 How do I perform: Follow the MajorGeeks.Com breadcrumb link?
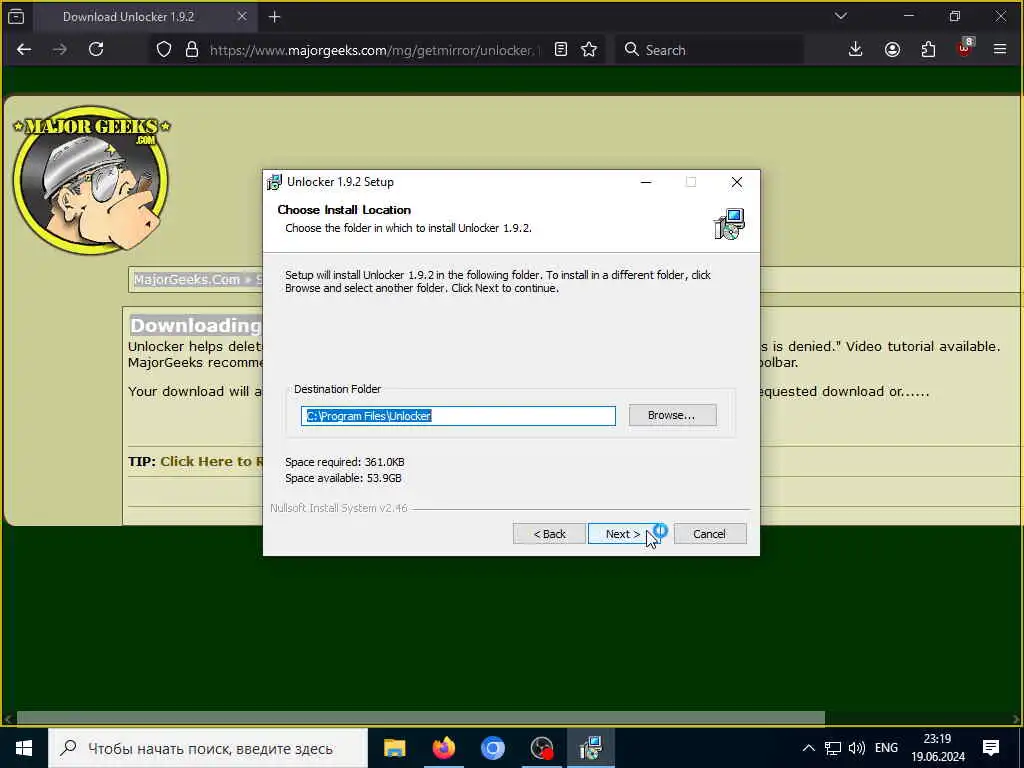click(187, 280)
